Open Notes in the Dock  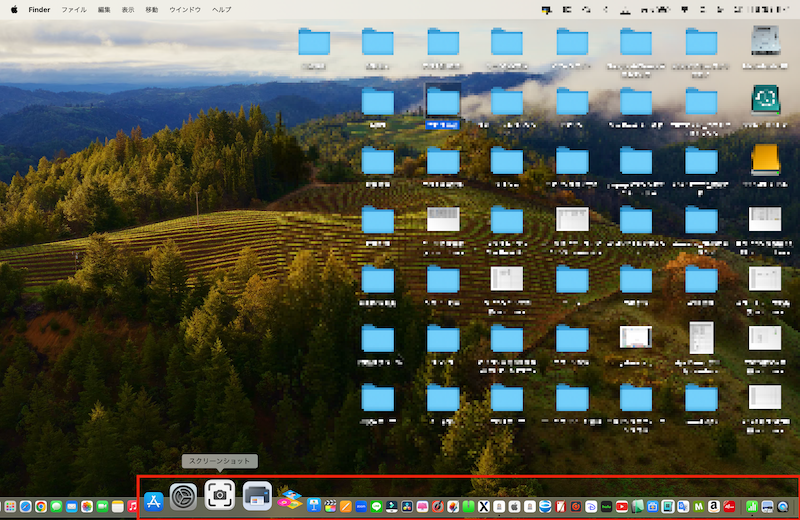117,506
